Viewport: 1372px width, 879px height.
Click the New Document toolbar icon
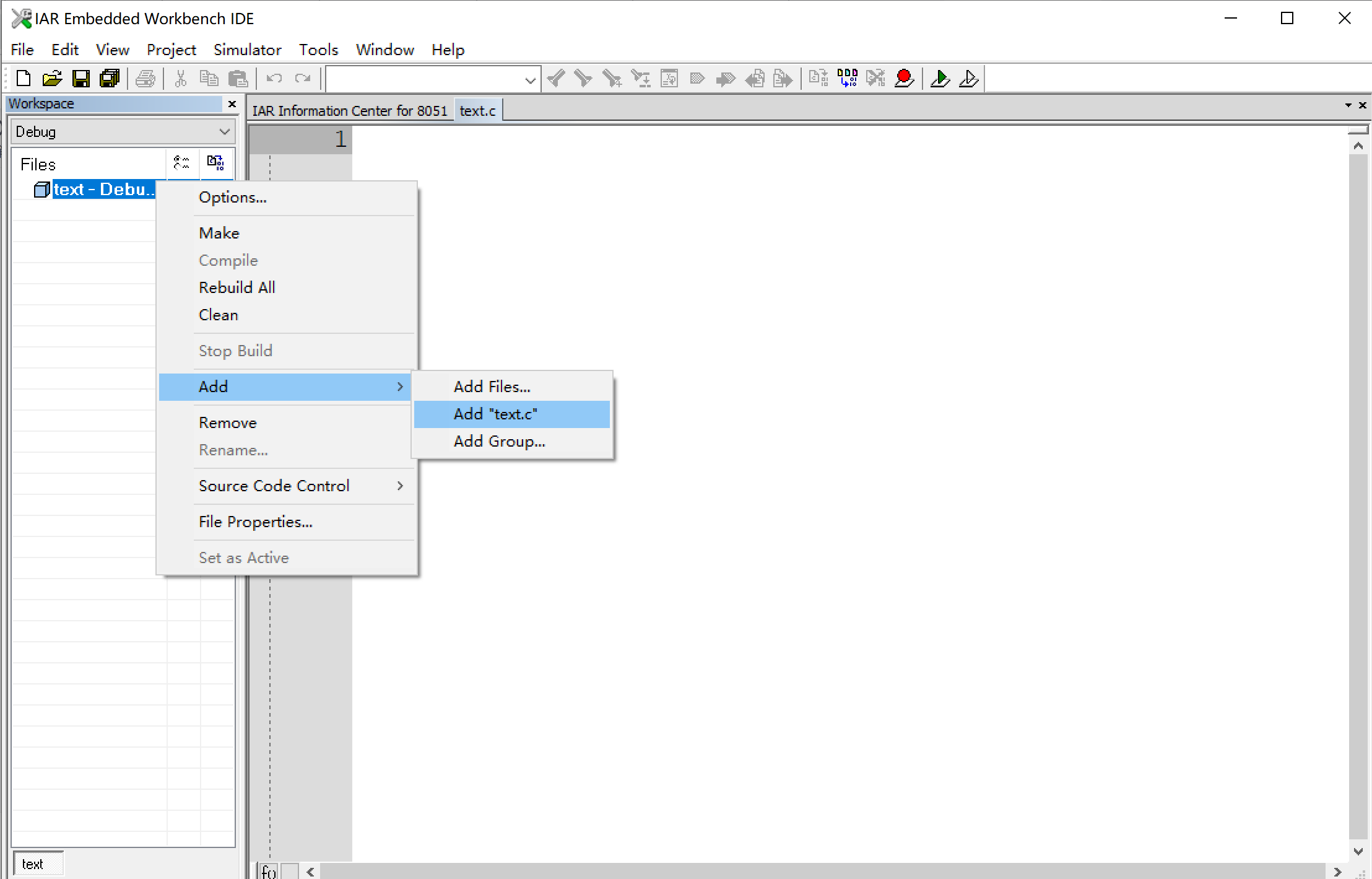pos(24,79)
